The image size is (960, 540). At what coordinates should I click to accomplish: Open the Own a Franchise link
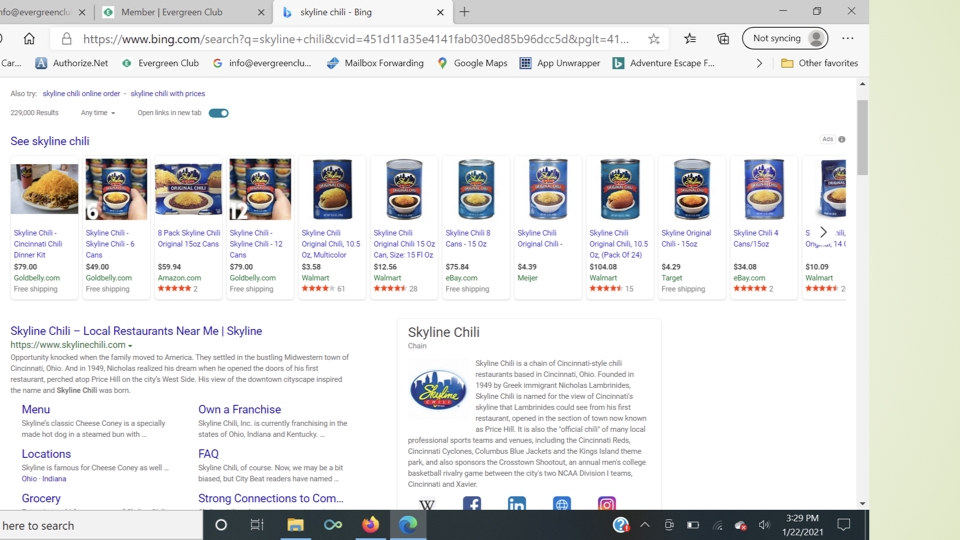click(239, 410)
